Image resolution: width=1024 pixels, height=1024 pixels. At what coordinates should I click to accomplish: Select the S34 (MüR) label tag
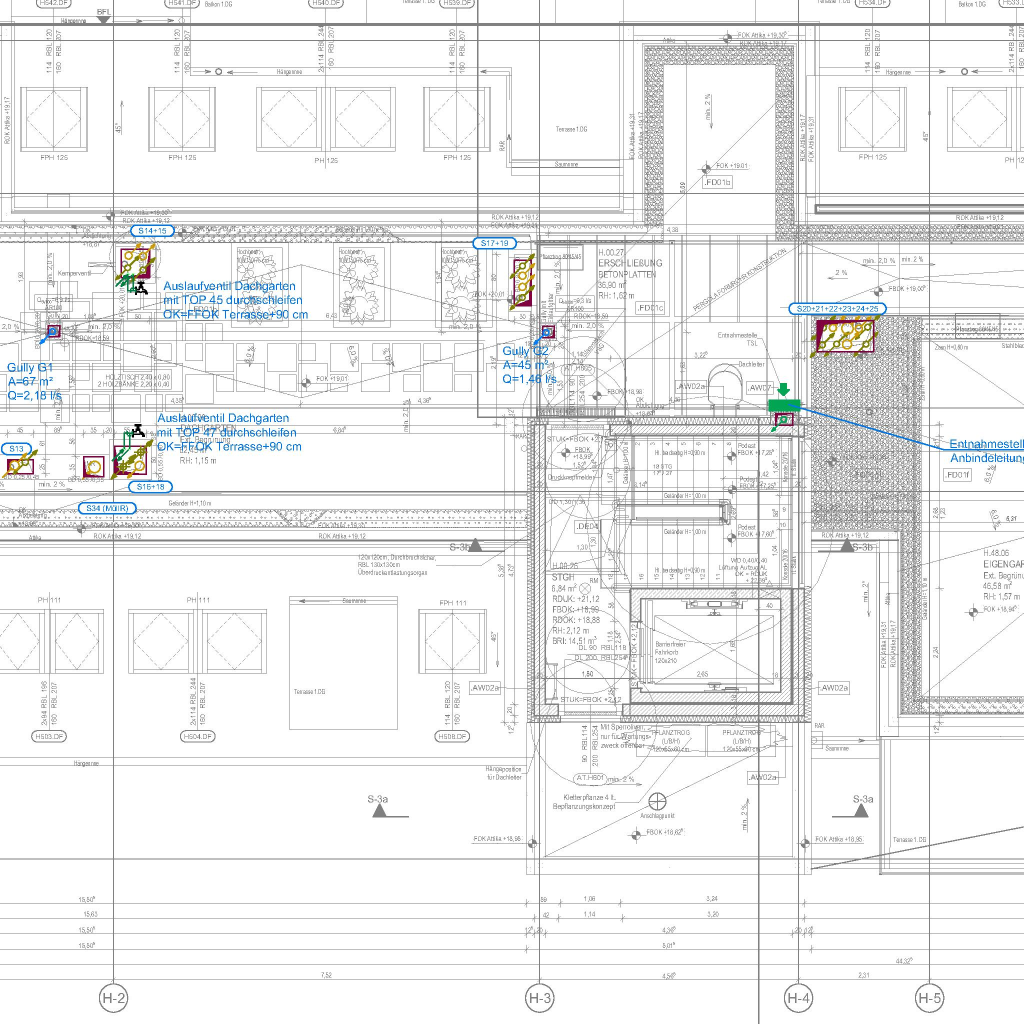point(109,508)
